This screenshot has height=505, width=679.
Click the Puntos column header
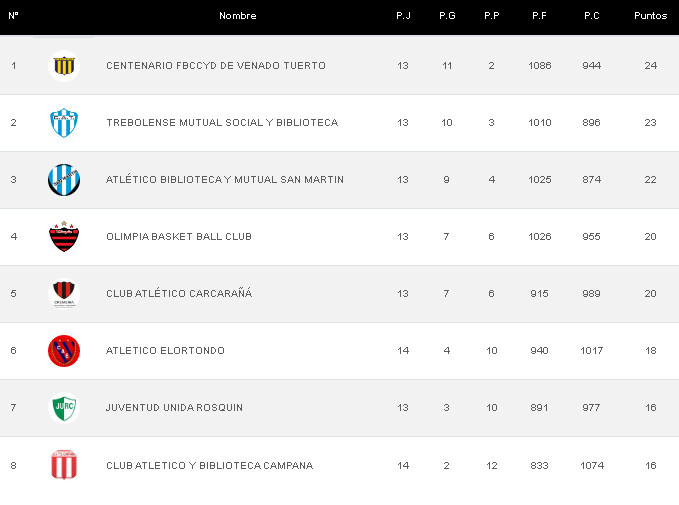(650, 16)
